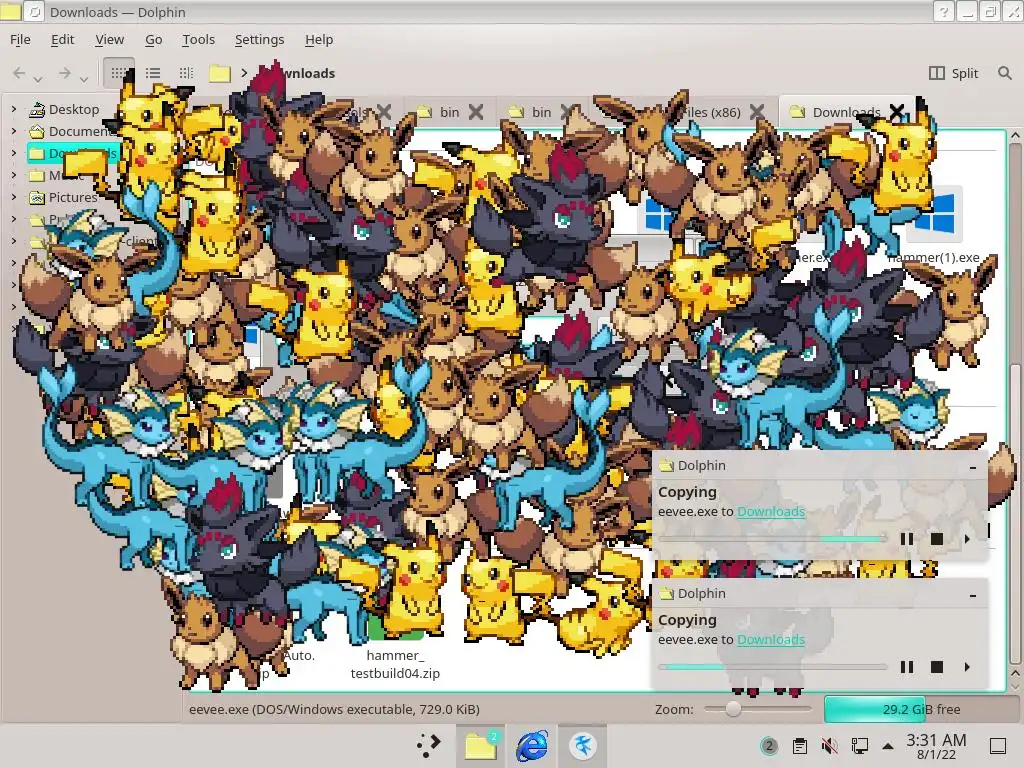Click the upper copy progress bar
Screen dimensions: 1024x768
pos(773,539)
